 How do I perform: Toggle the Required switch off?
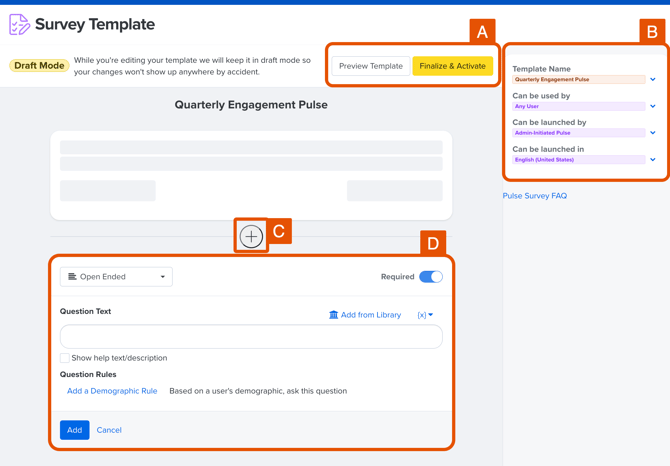(431, 277)
